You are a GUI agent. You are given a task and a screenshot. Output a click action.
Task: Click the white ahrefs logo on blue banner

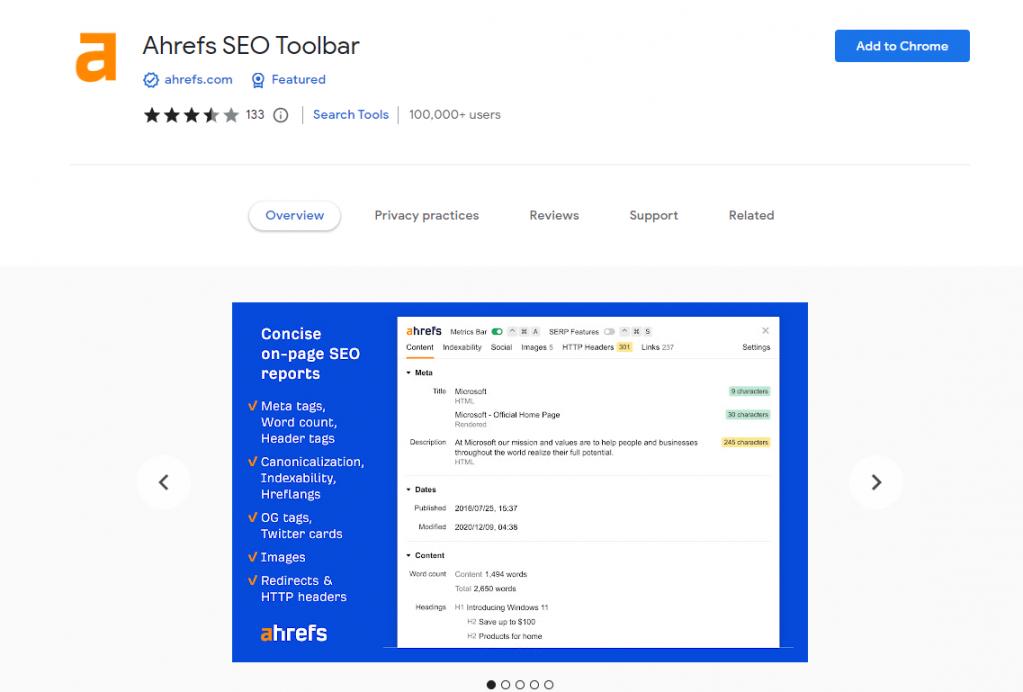tap(294, 633)
